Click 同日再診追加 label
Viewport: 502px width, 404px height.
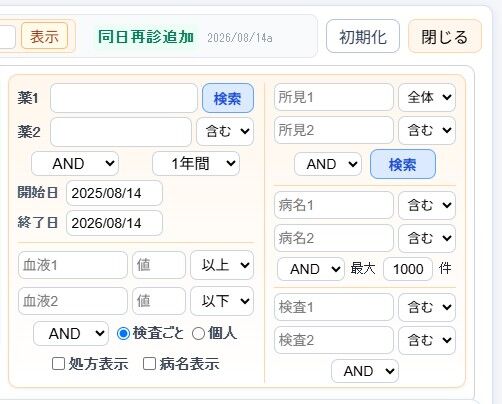[146, 36]
